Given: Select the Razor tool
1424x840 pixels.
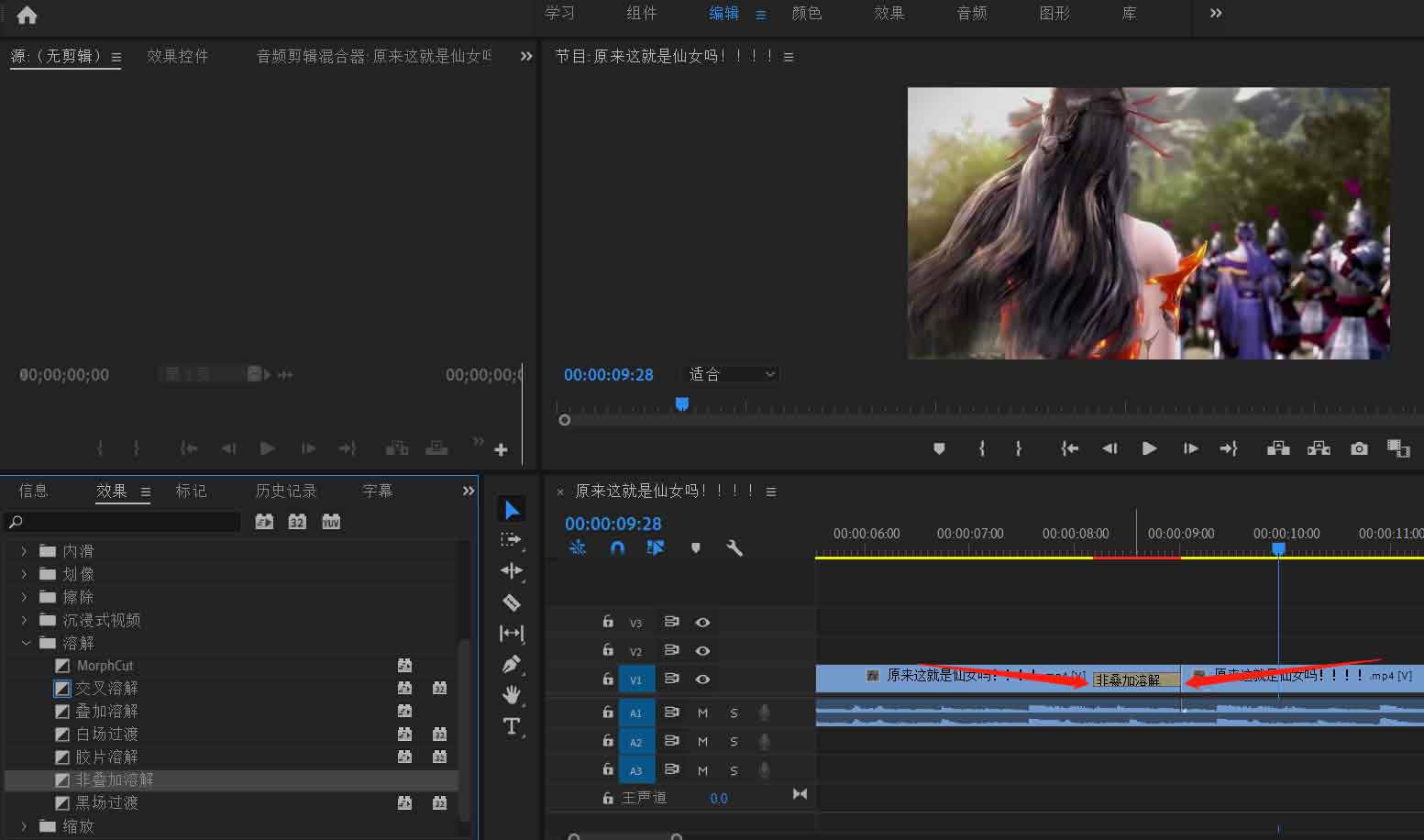Looking at the screenshot, I should [x=512, y=602].
